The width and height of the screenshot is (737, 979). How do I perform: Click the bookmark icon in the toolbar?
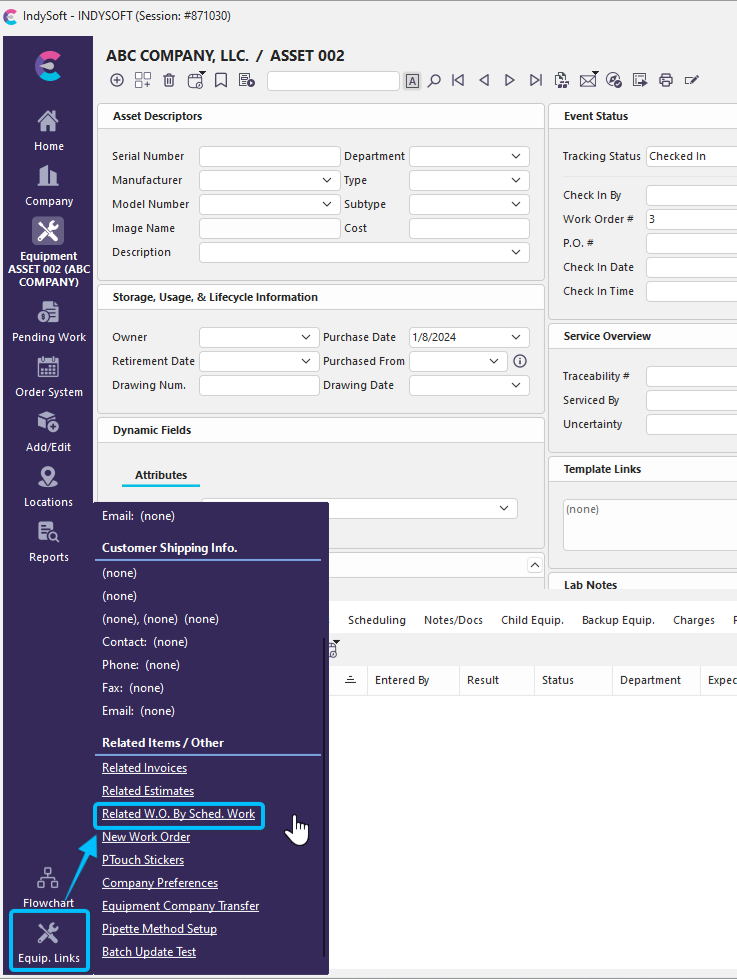click(220, 81)
